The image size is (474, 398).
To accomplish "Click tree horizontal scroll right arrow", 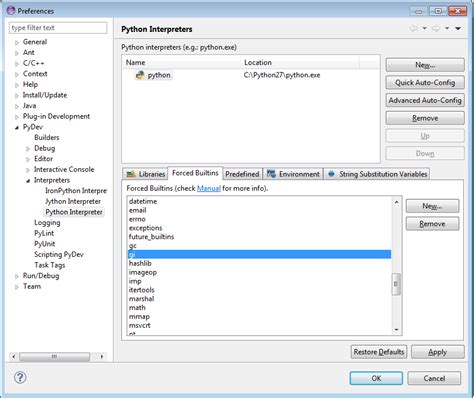I will (102, 357).
